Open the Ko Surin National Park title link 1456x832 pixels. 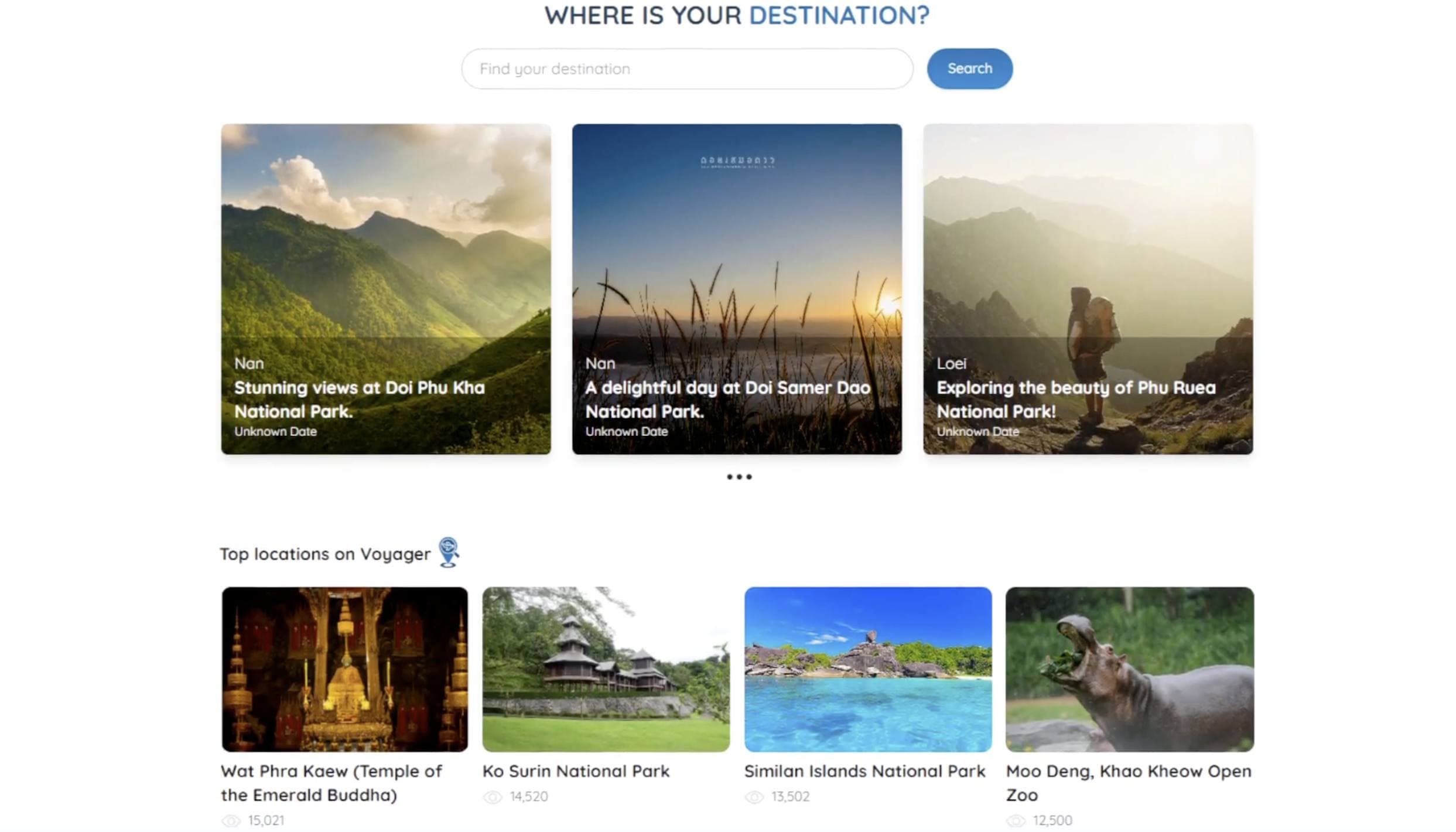pos(575,771)
